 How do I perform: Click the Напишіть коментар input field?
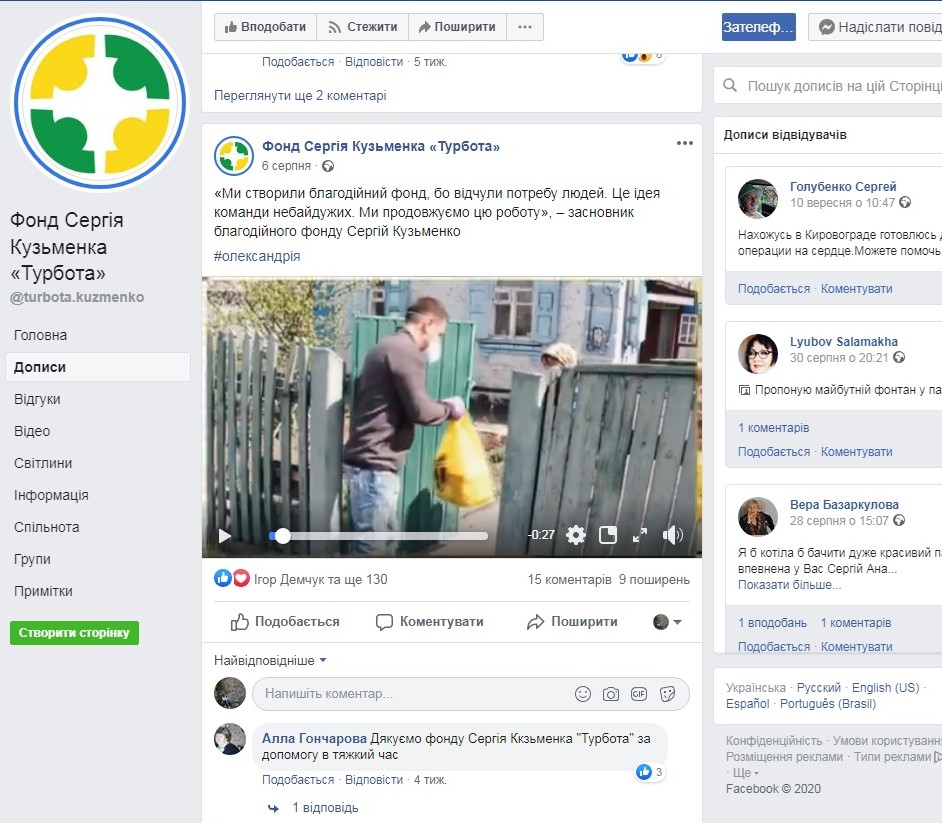point(471,694)
